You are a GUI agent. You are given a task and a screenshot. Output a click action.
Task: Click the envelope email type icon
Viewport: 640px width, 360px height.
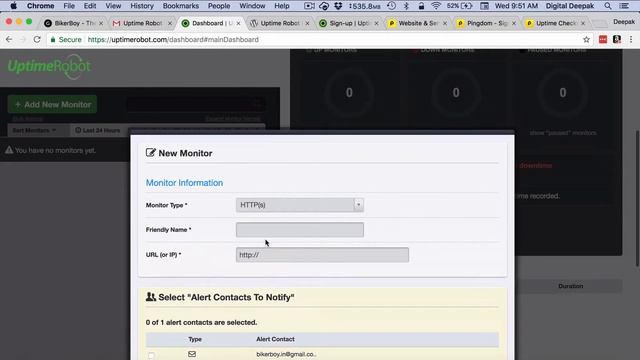coord(192,354)
